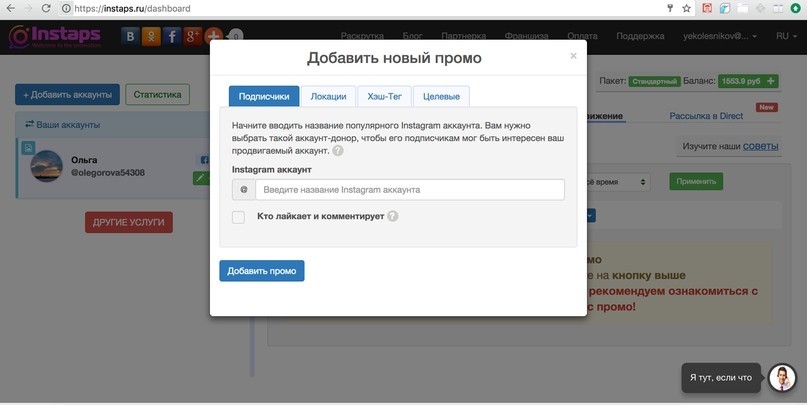Open the советы link
Image resolution: width=807 pixels, height=405 pixels.
tap(760, 146)
